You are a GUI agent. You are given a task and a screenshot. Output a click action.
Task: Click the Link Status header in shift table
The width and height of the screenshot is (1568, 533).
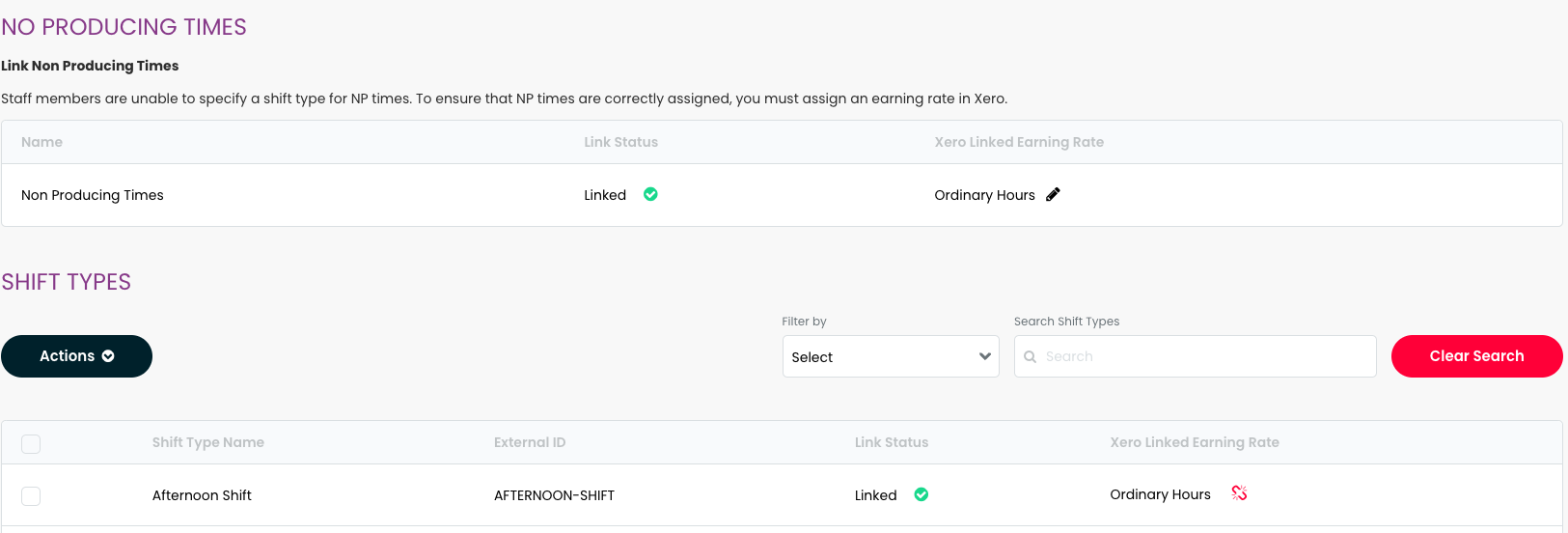(x=892, y=442)
